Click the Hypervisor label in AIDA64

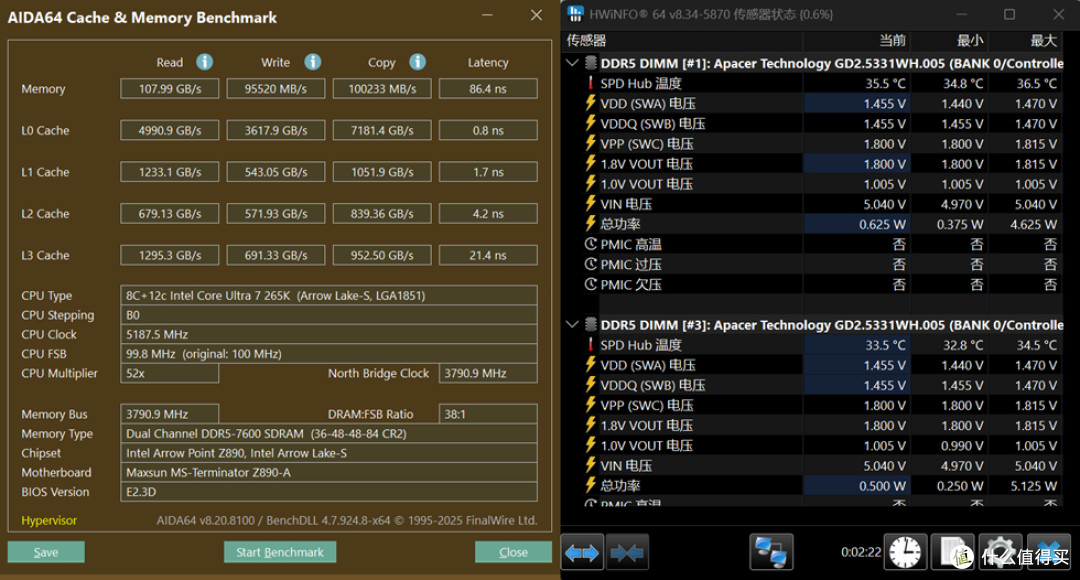(x=49, y=520)
